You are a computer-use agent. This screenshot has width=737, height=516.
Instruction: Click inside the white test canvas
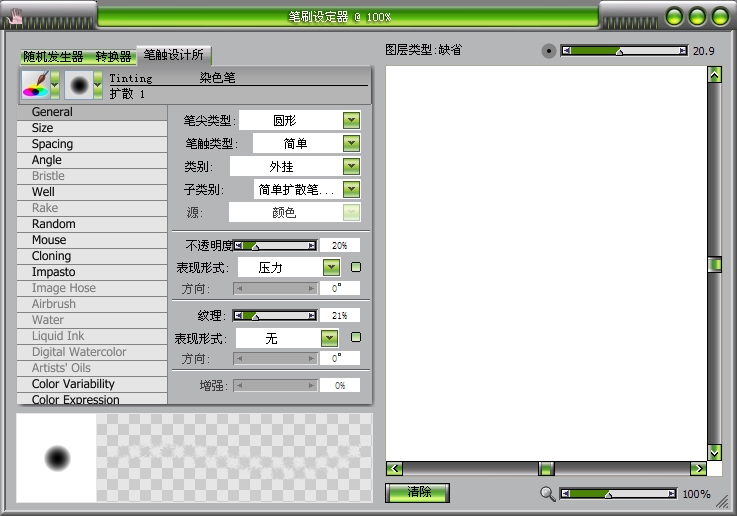(546, 263)
